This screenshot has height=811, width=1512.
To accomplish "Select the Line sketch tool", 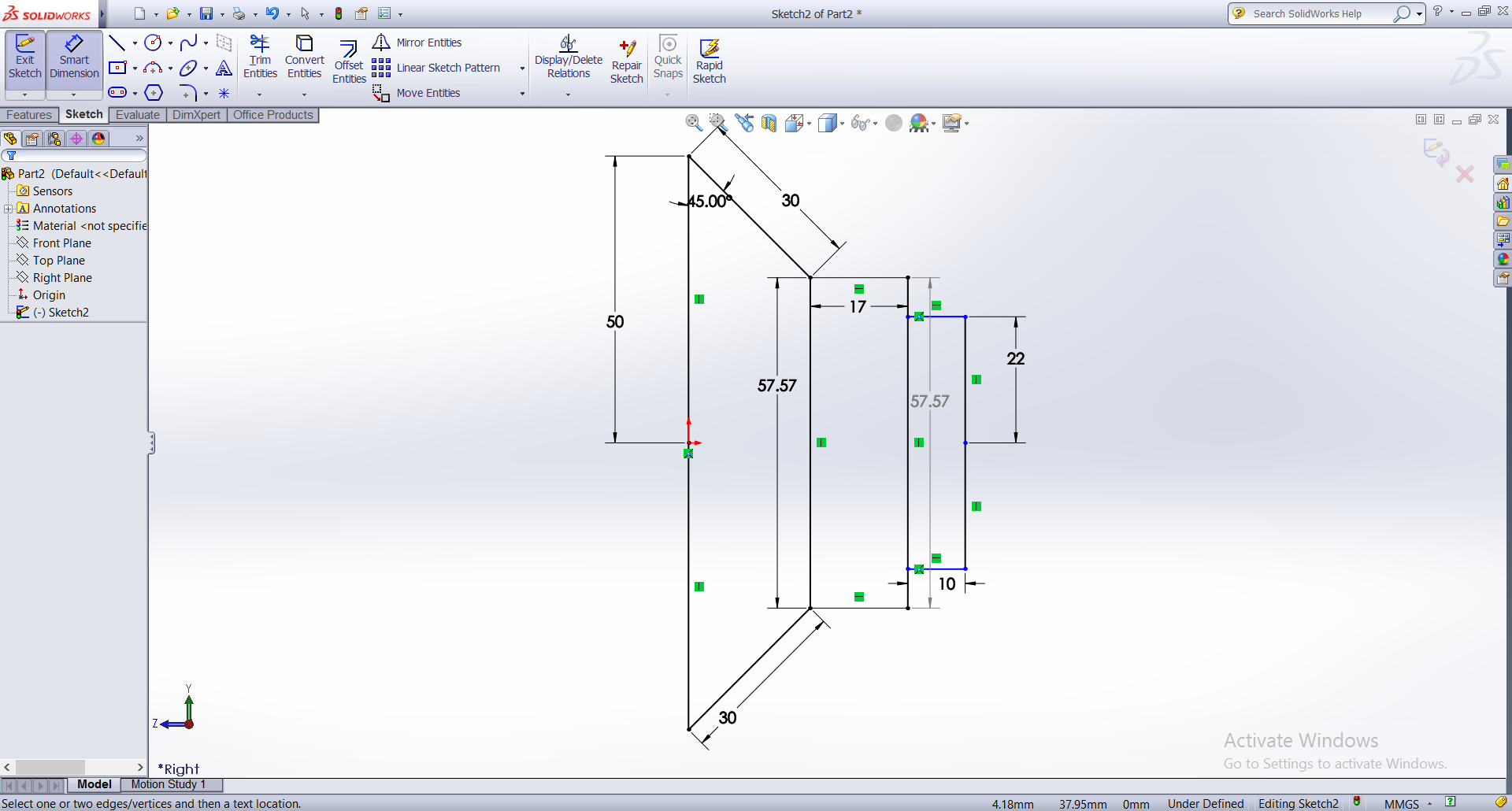I will [x=117, y=43].
